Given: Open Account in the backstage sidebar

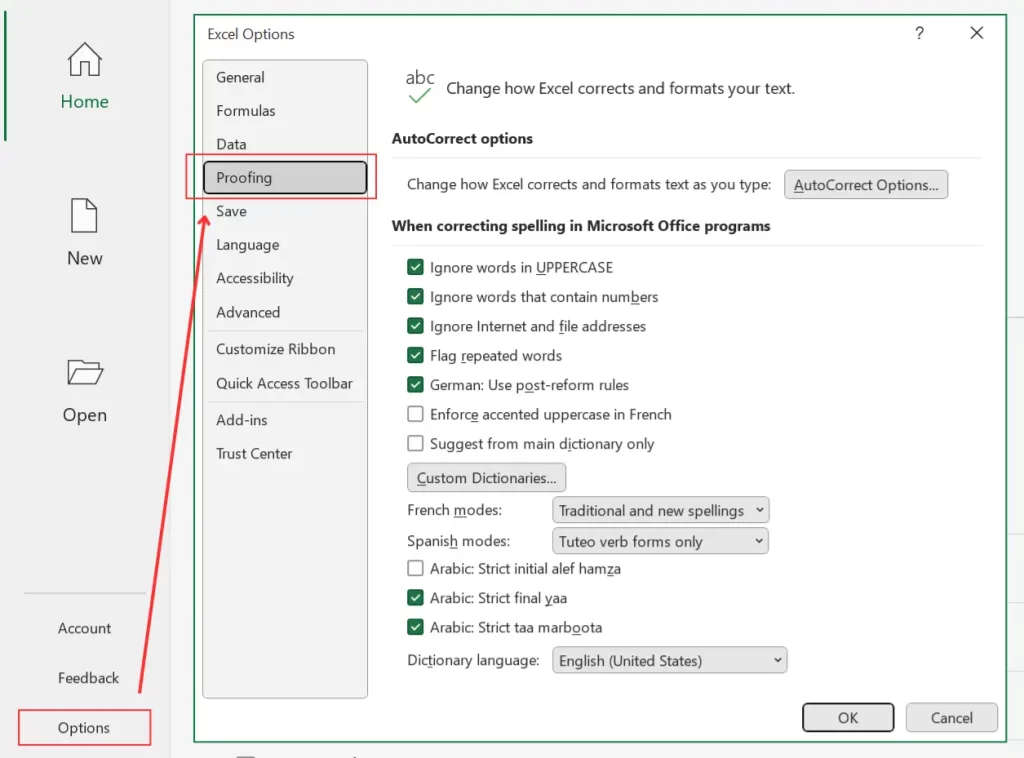Looking at the screenshot, I should [84, 628].
